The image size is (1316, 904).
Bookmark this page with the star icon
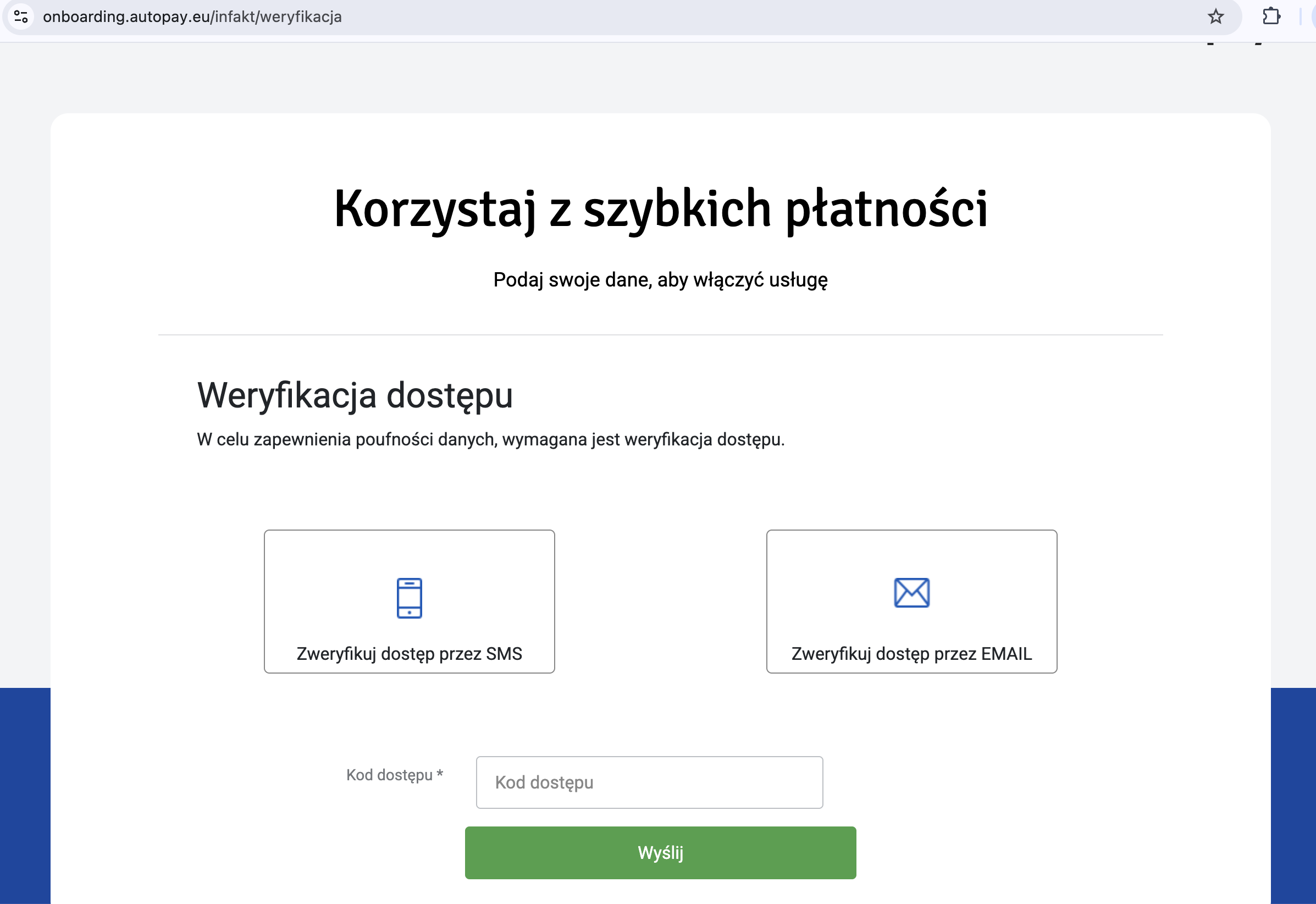pyautogui.click(x=1215, y=16)
